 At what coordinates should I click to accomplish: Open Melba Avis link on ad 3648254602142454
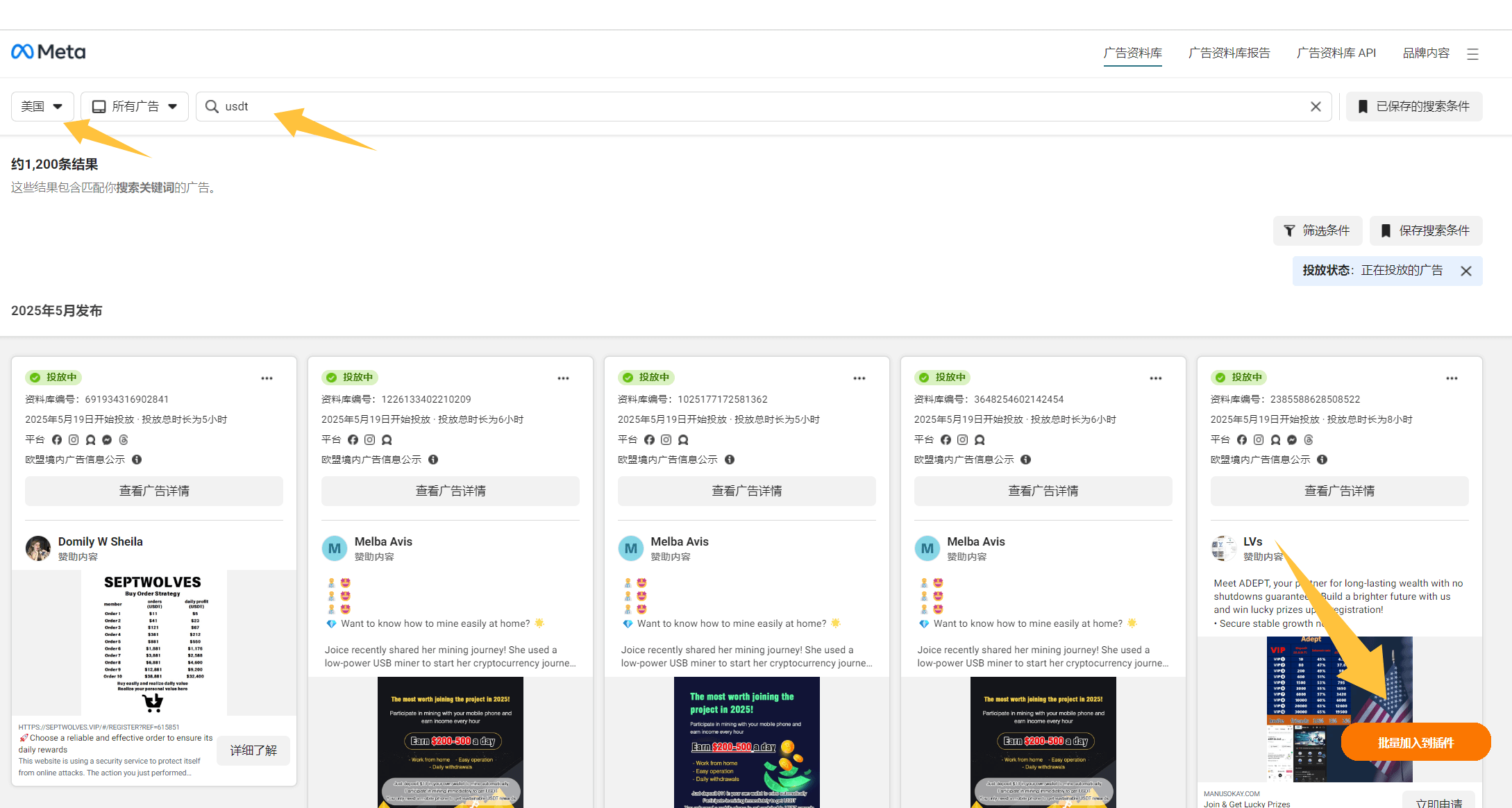[x=976, y=541]
